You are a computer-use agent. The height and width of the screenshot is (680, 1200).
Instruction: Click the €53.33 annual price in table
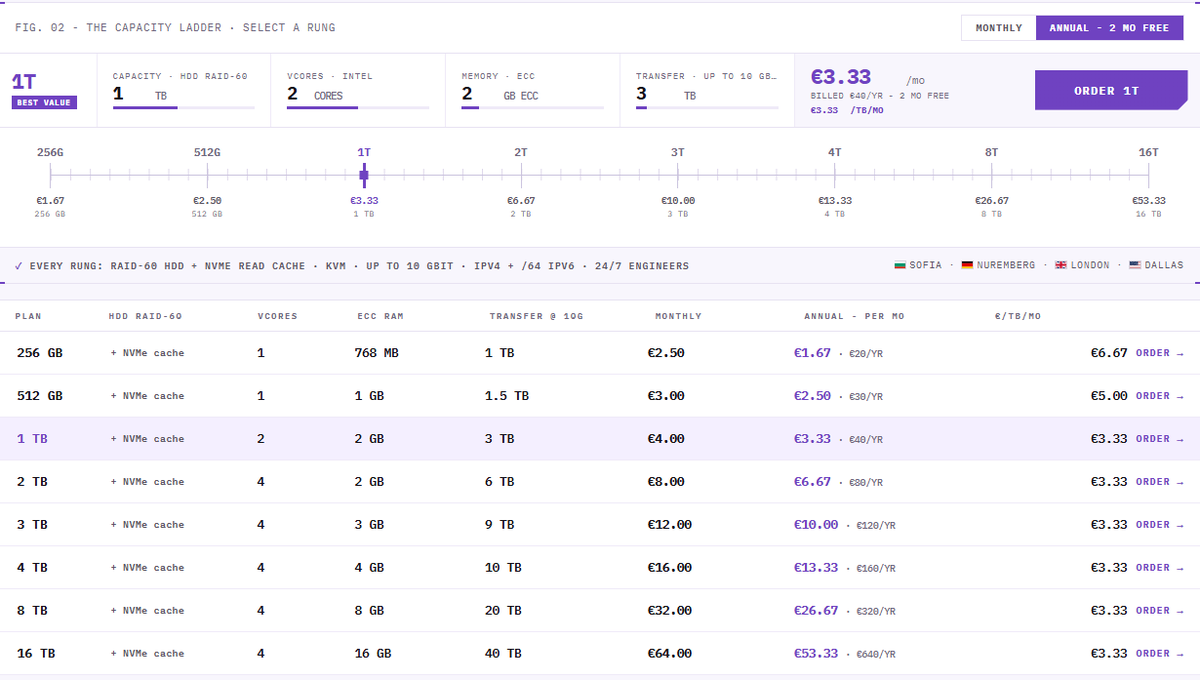(x=816, y=654)
